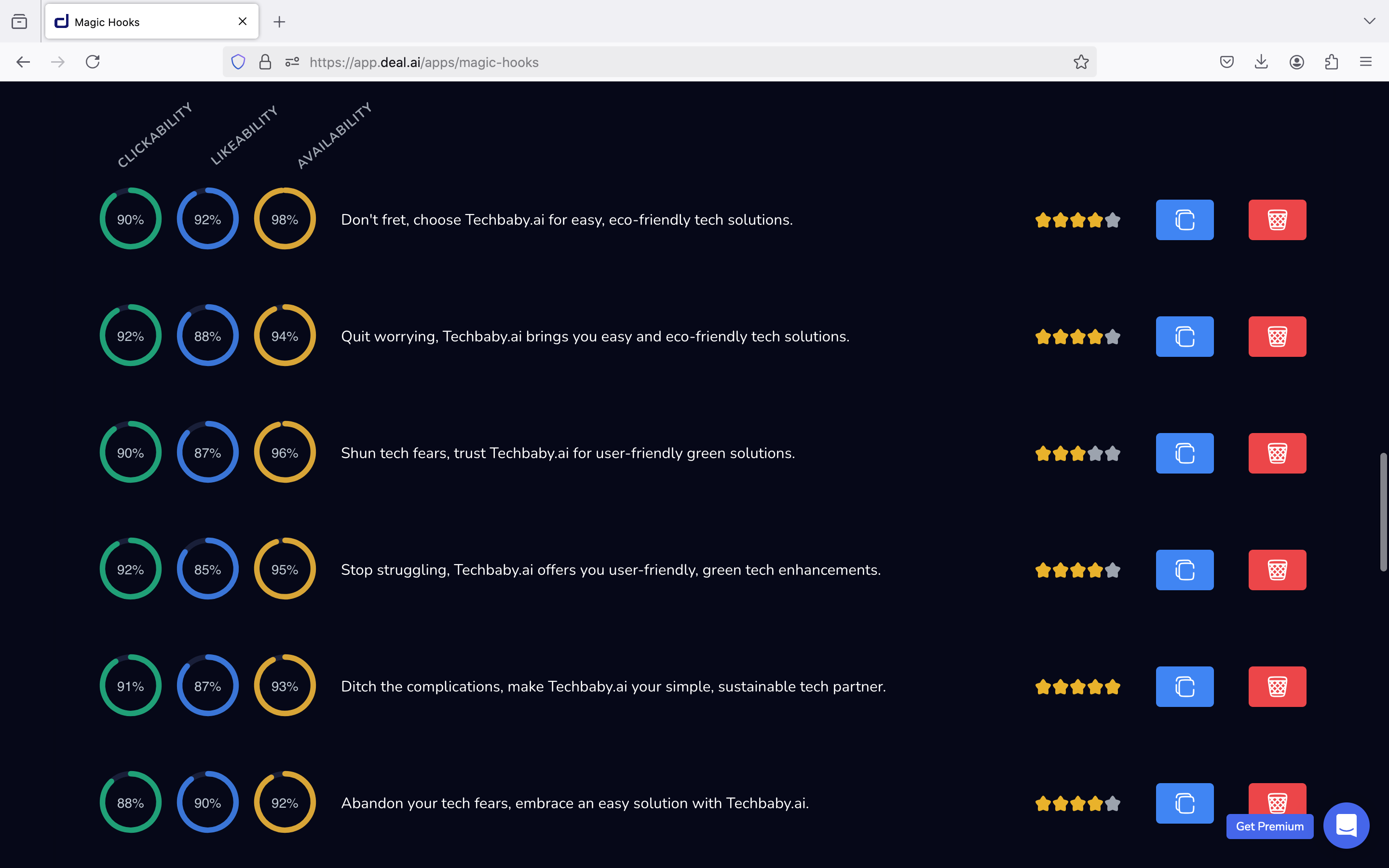Expand the browser tab list chevron
The height and width of the screenshot is (868, 1389).
pos(1369,21)
